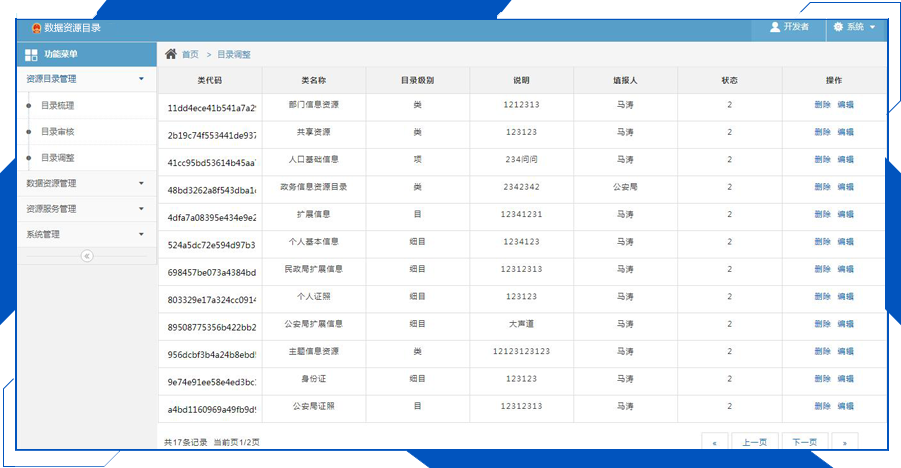Click the national emblem logo icon
The height and width of the screenshot is (468, 901).
tap(36, 28)
